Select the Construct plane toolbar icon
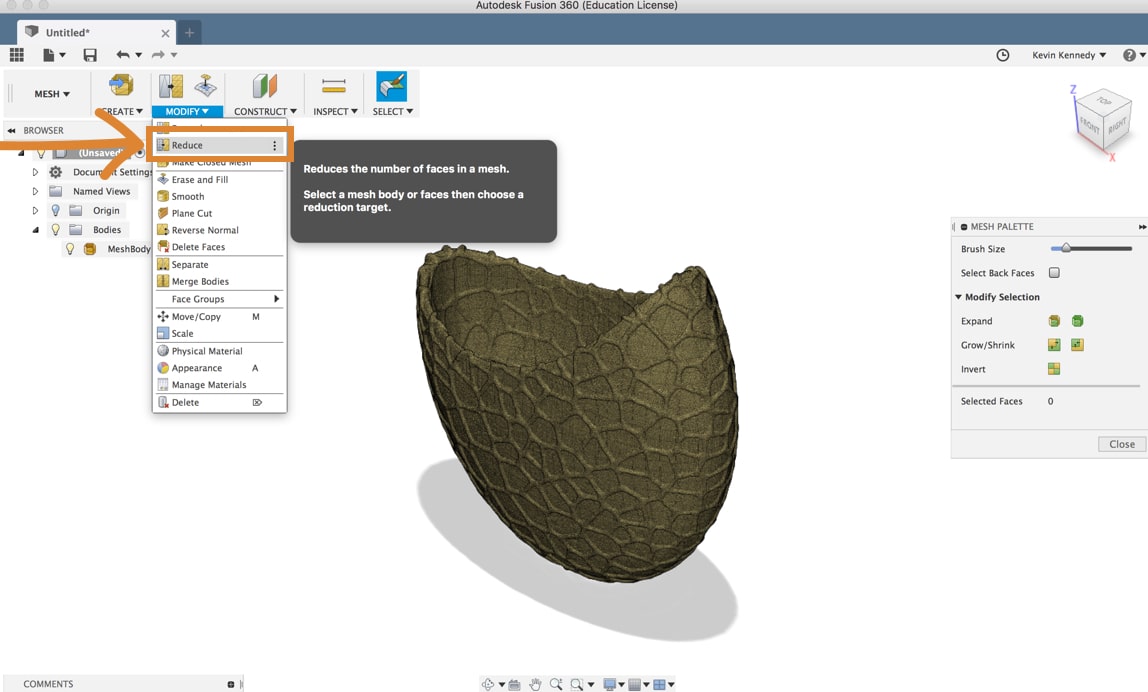The image size is (1148, 692). coord(264,86)
